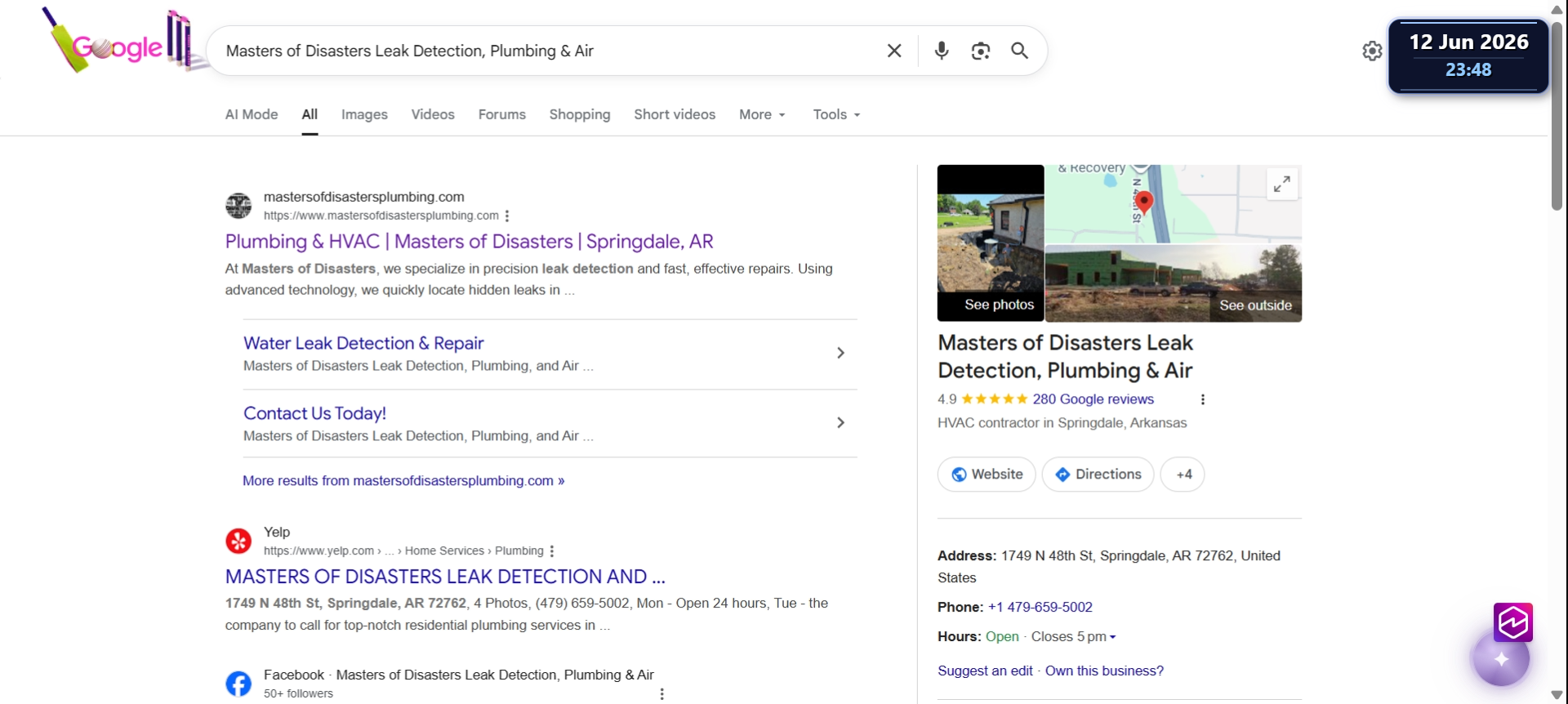Viewport: 1568px width, 704px height.
Task: Open search by image camera icon
Action: coord(981,51)
